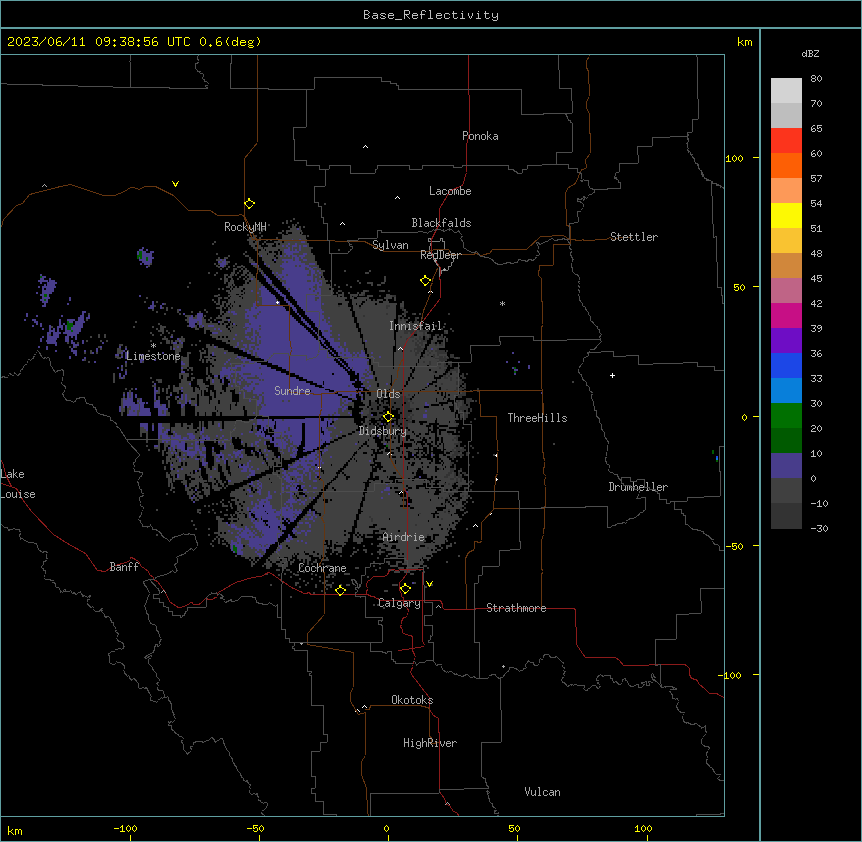
Task: Click the Ponoka city label
Action: click(x=480, y=136)
